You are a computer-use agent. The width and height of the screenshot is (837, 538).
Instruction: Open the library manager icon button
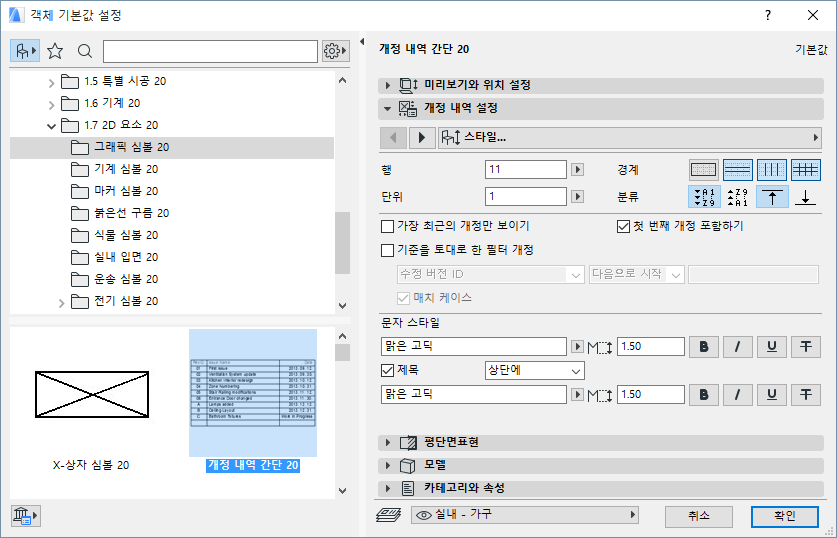click(x=26, y=516)
